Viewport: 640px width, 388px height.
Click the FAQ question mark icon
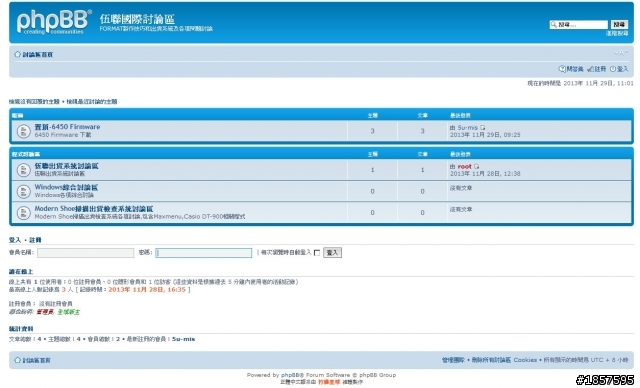click(562, 69)
